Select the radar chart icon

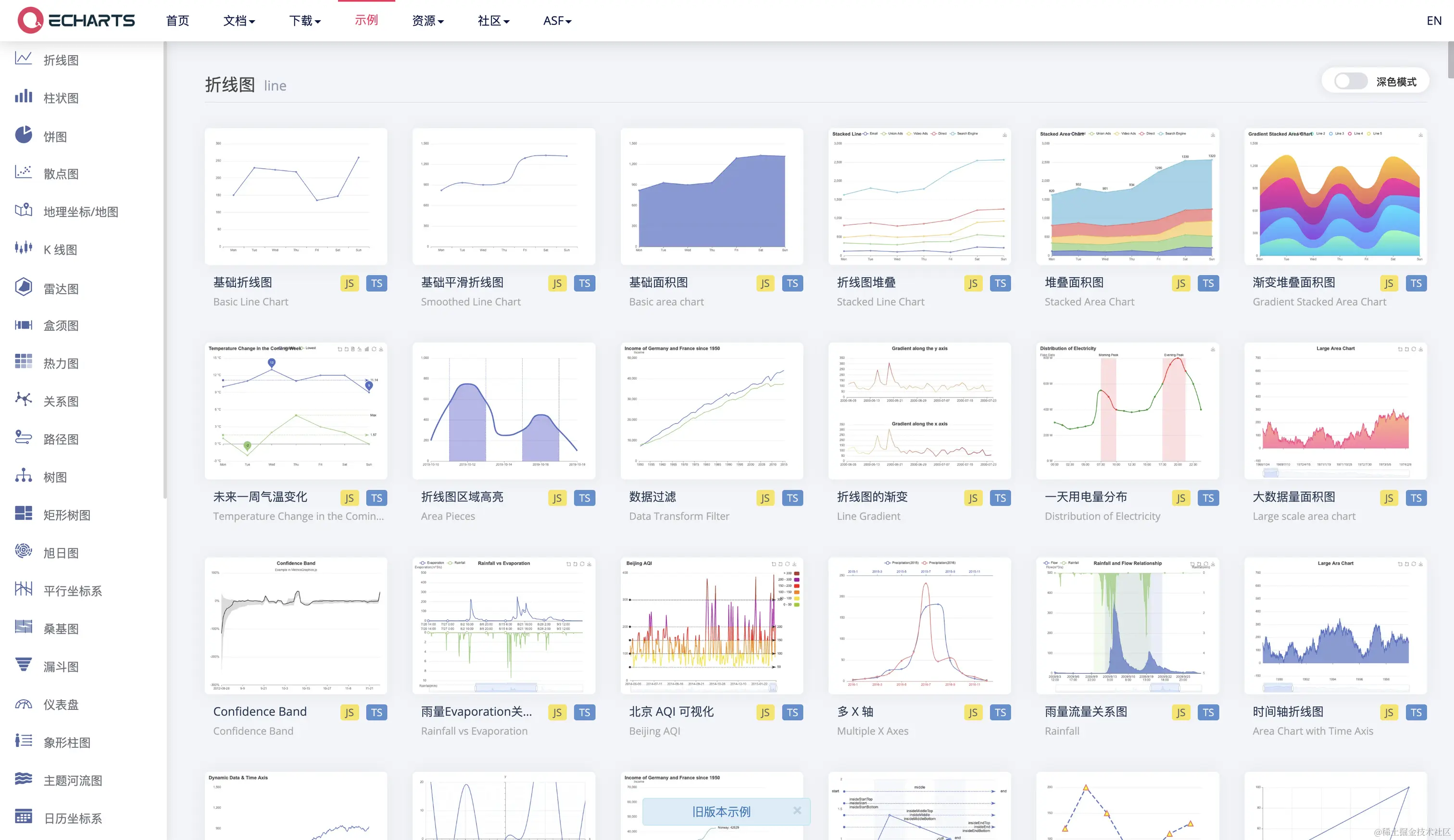pyautogui.click(x=23, y=286)
